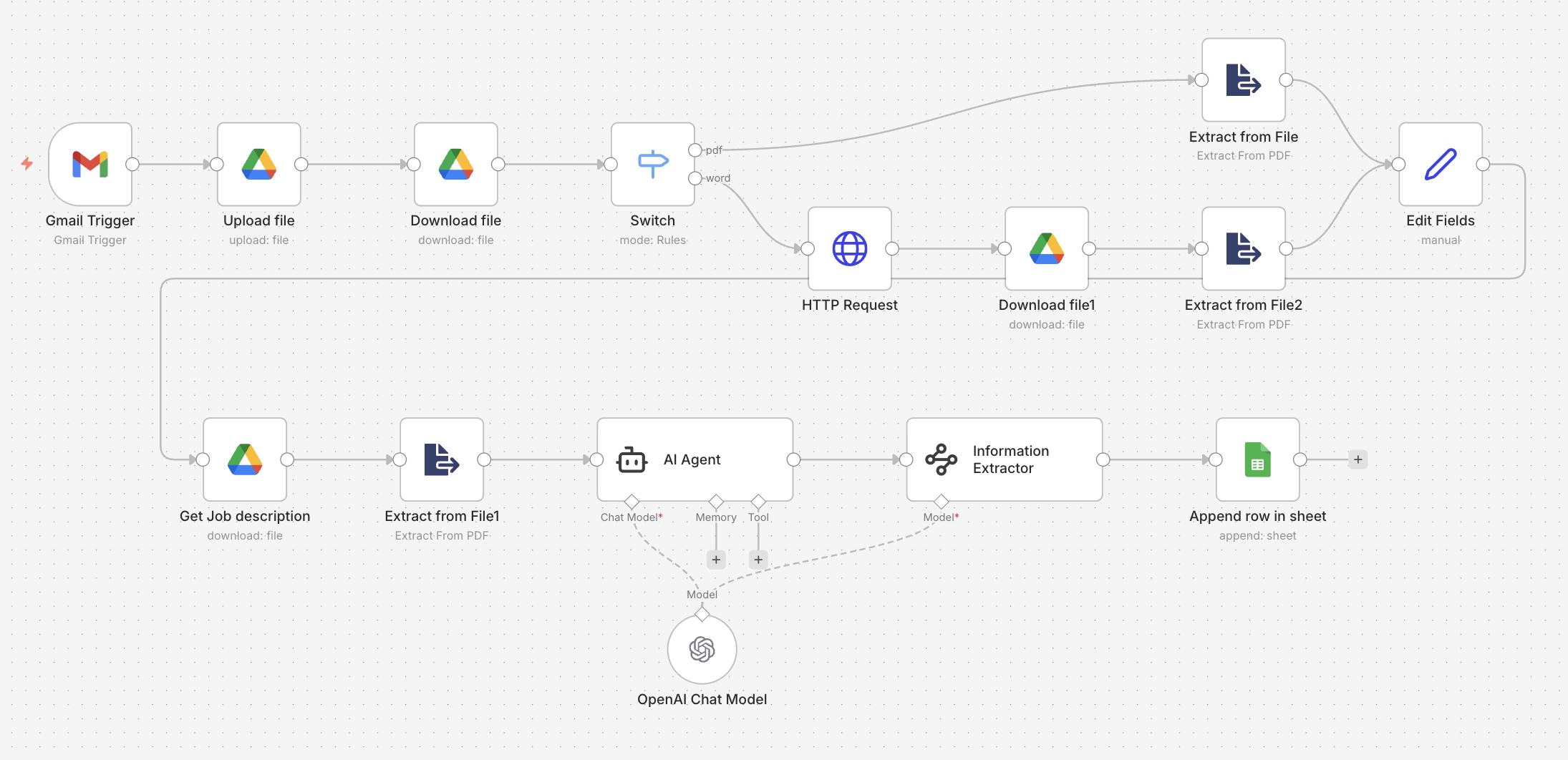
Task: Click the Get Job description input connector
Action: coord(203,459)
